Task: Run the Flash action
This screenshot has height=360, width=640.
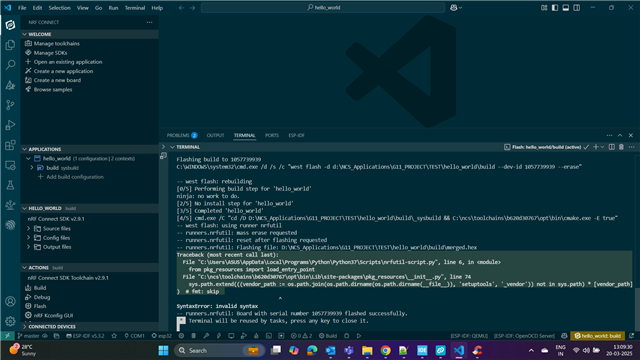Action: click(40, 306)
